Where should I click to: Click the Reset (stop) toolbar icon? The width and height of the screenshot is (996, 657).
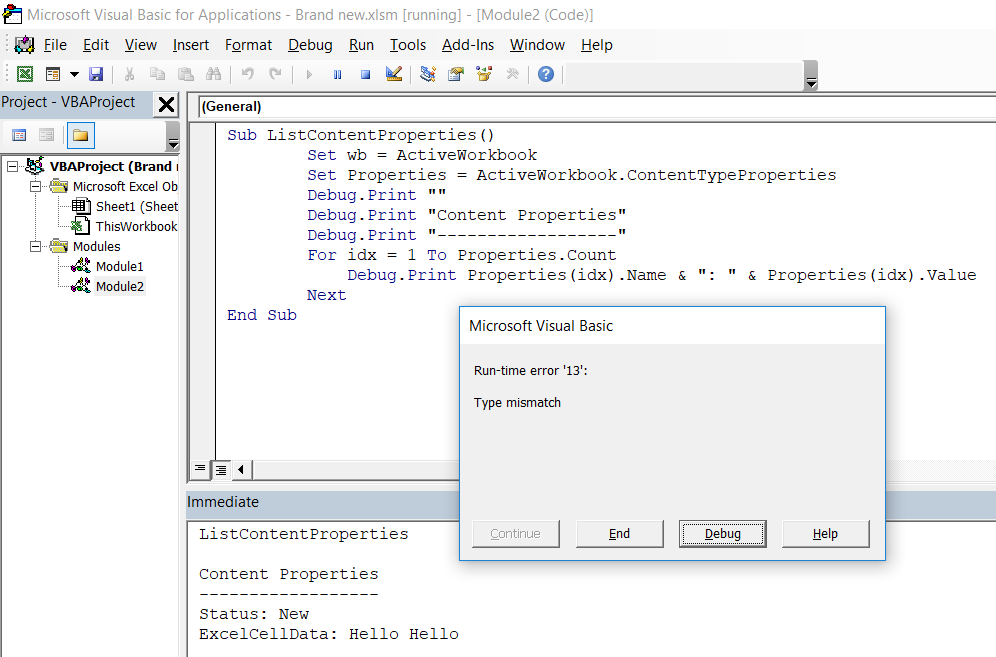365,74
